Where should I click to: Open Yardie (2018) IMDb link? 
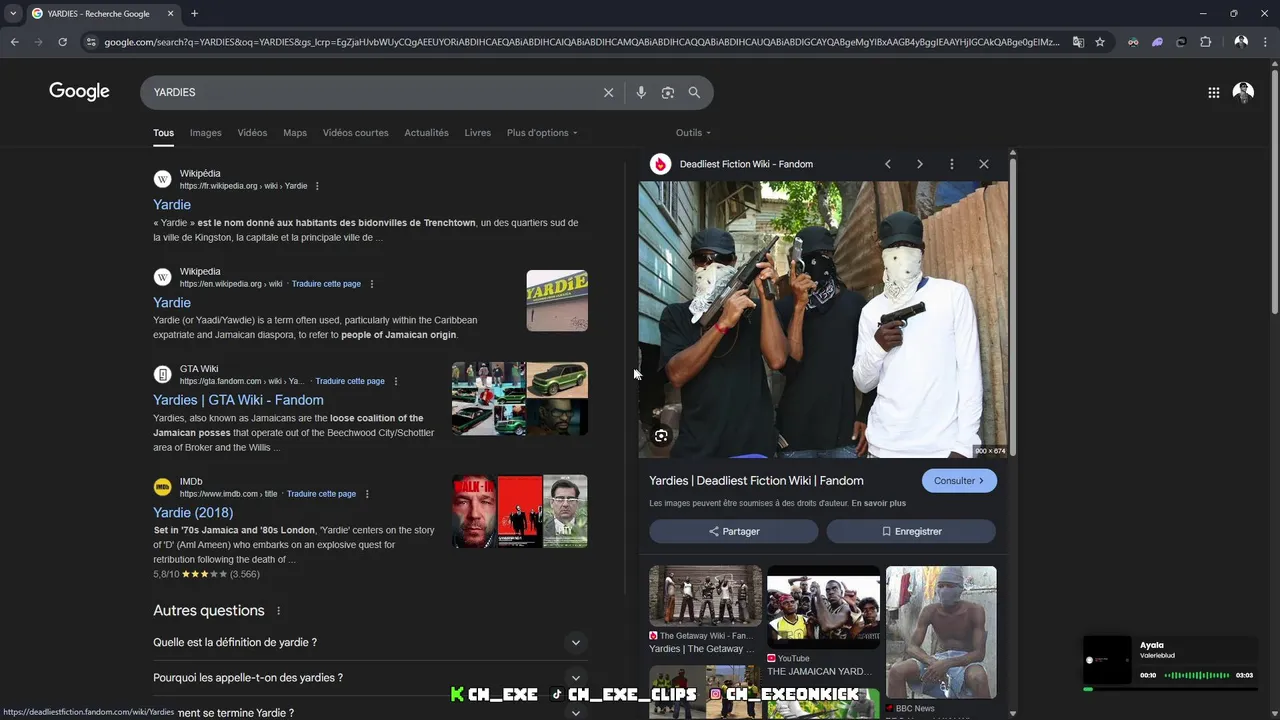(193, 513)
